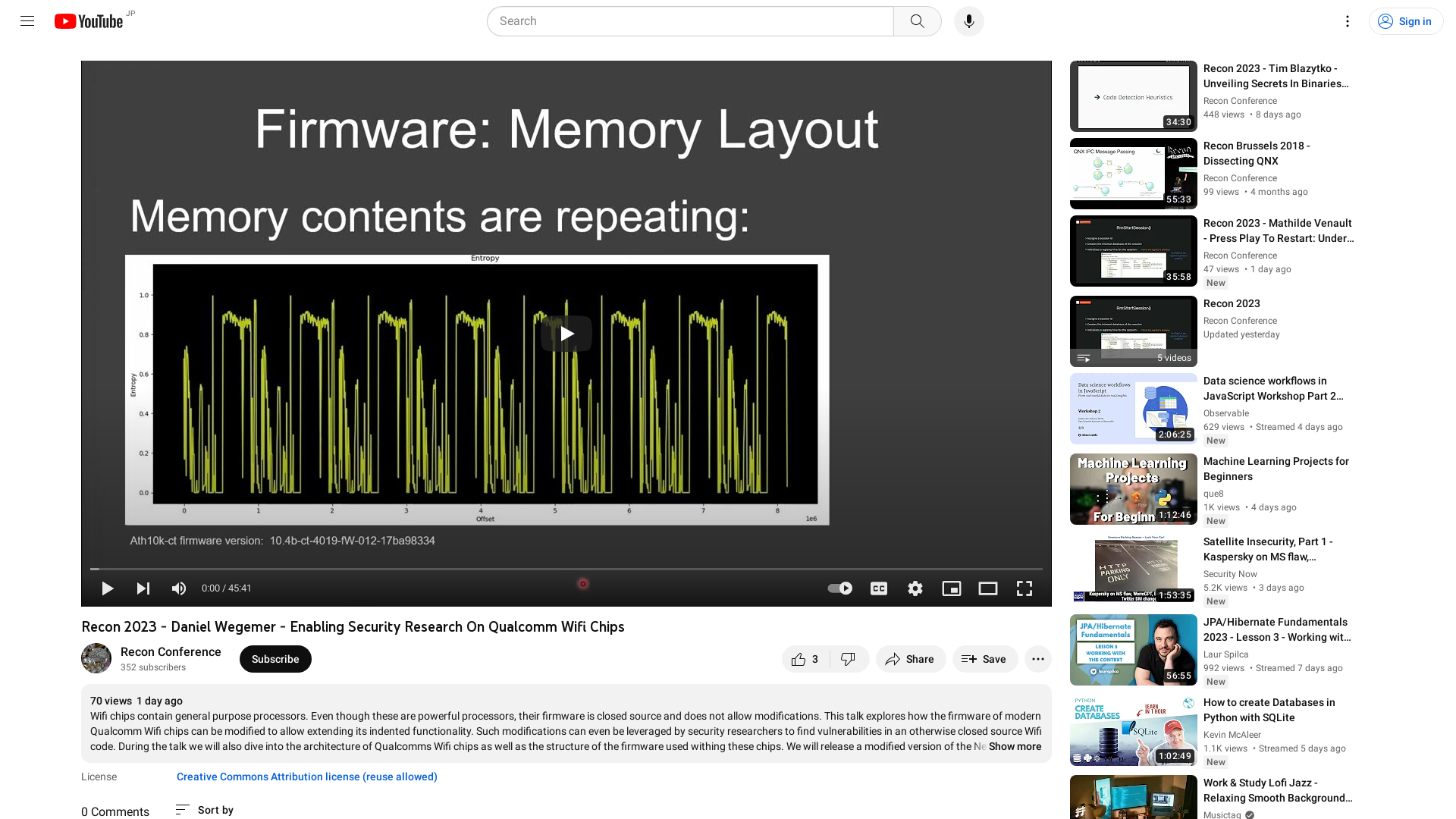Click the play button to start video

click(x=107, y=588)
